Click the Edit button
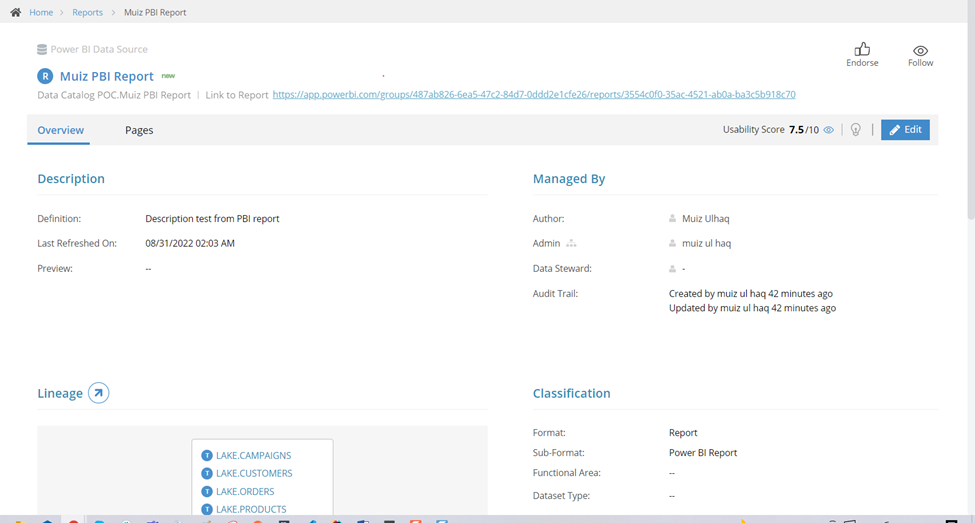This screenshot has width=975, height=523. 905,129
